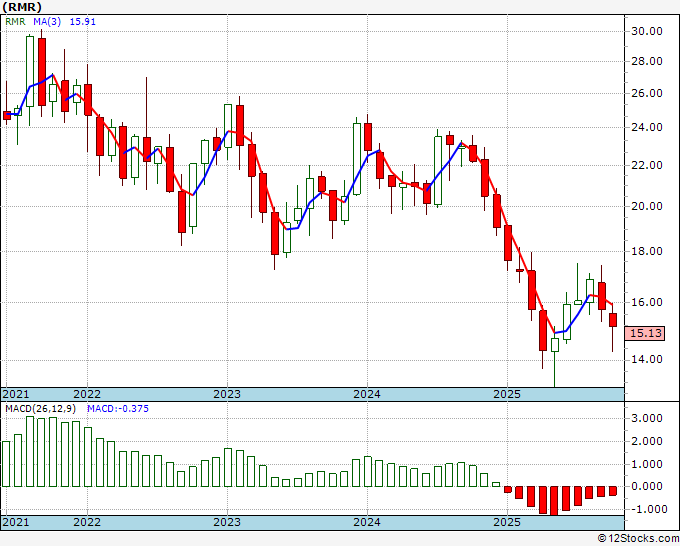Click the 16.00 price axis label
The height and width of the screenshot is (546, 680).
click(647, 302)
